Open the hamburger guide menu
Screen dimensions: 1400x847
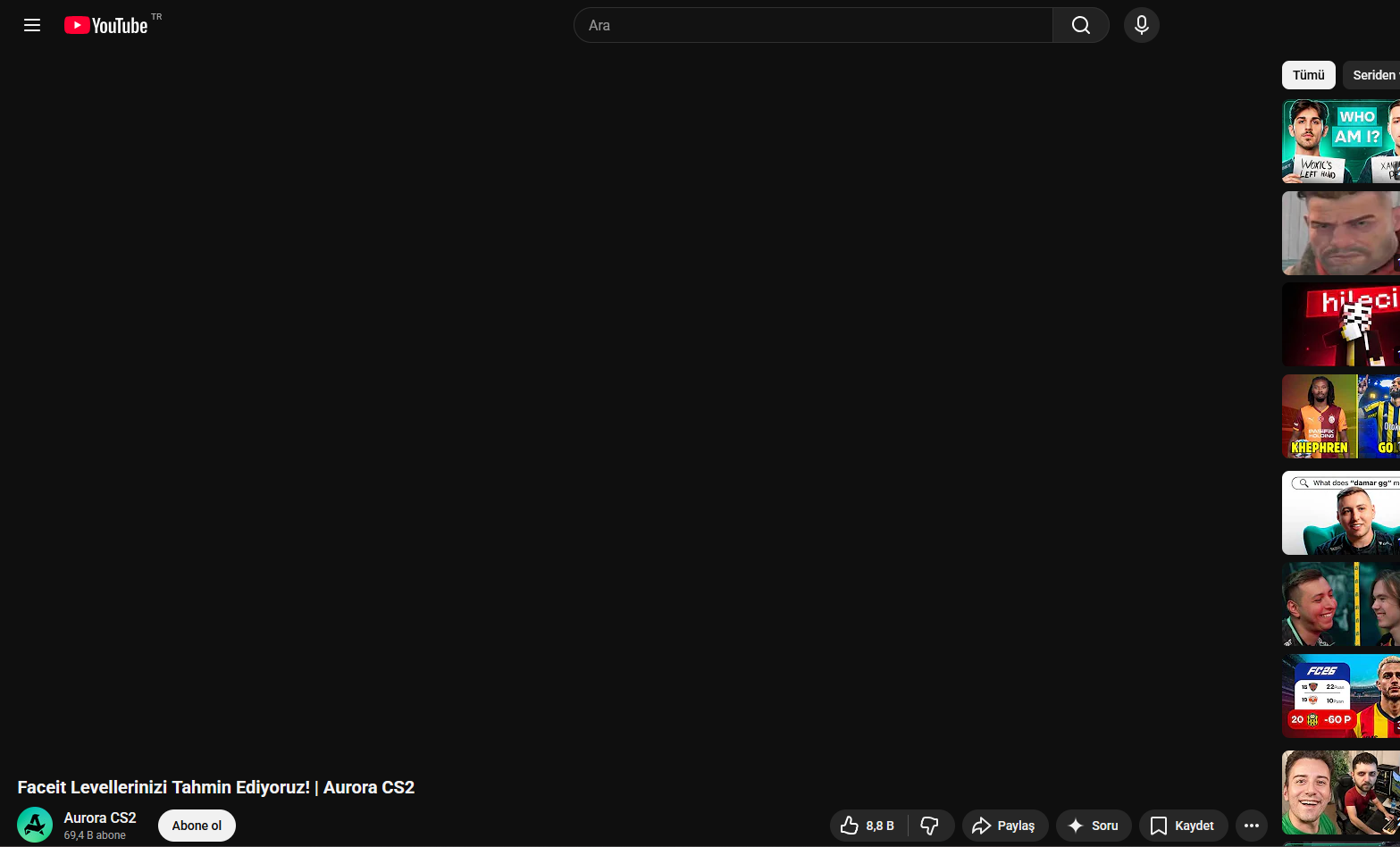coord(32,25)
